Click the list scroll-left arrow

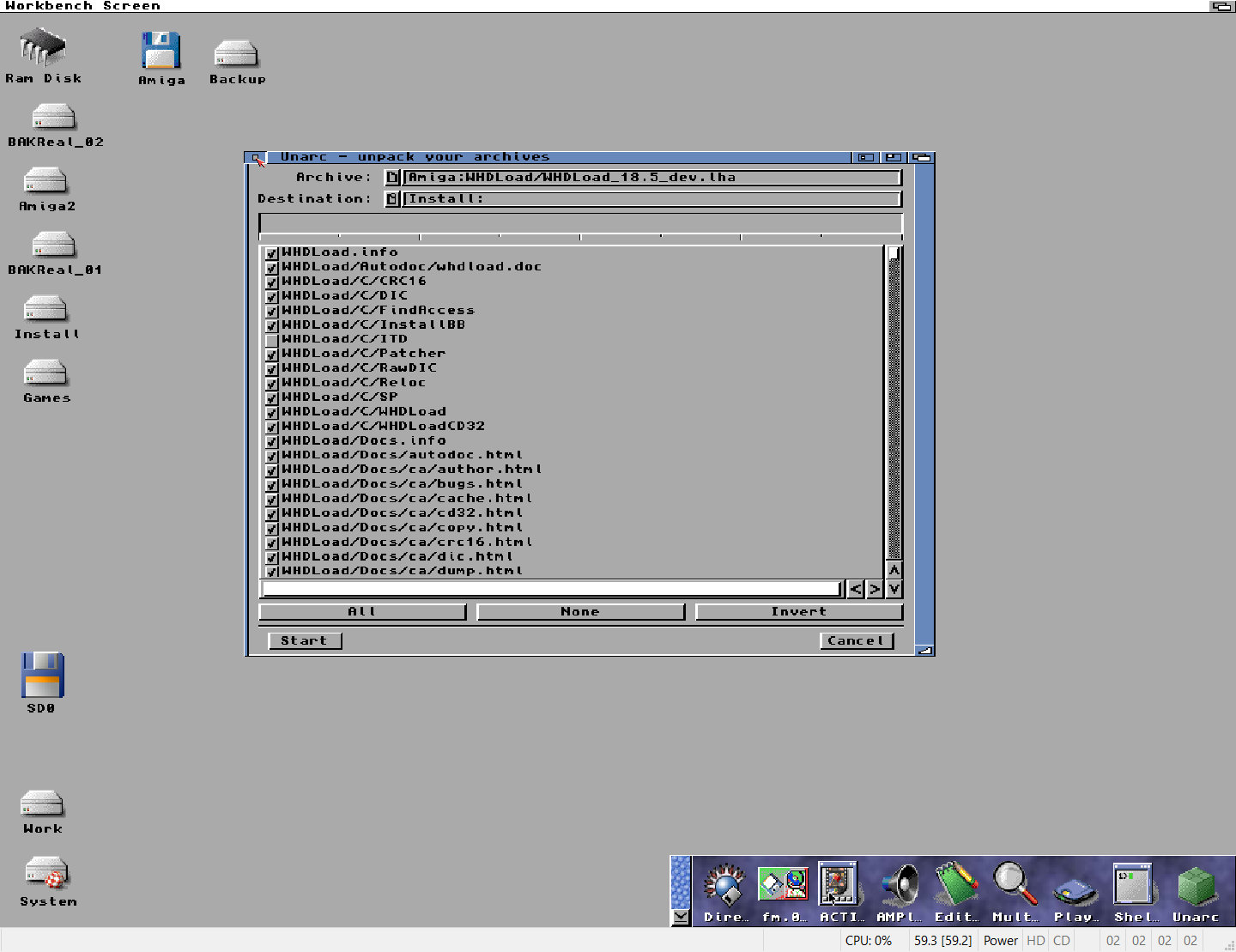(856, 589)
